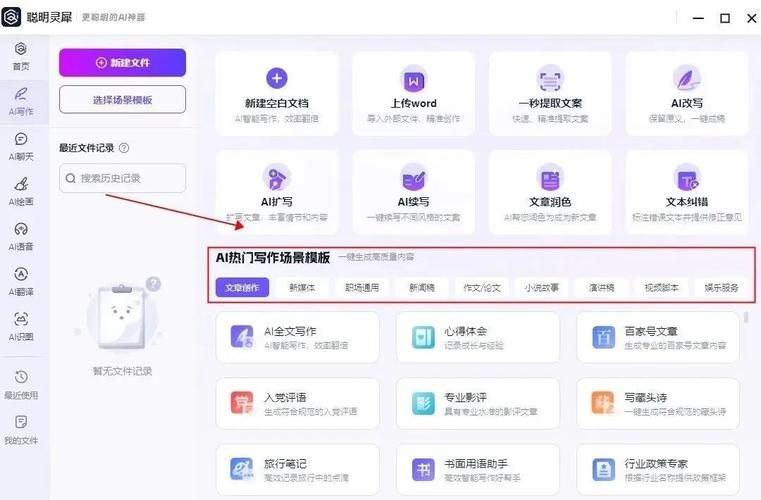Switch to the 视频脚本 tab

coord(662,287)
